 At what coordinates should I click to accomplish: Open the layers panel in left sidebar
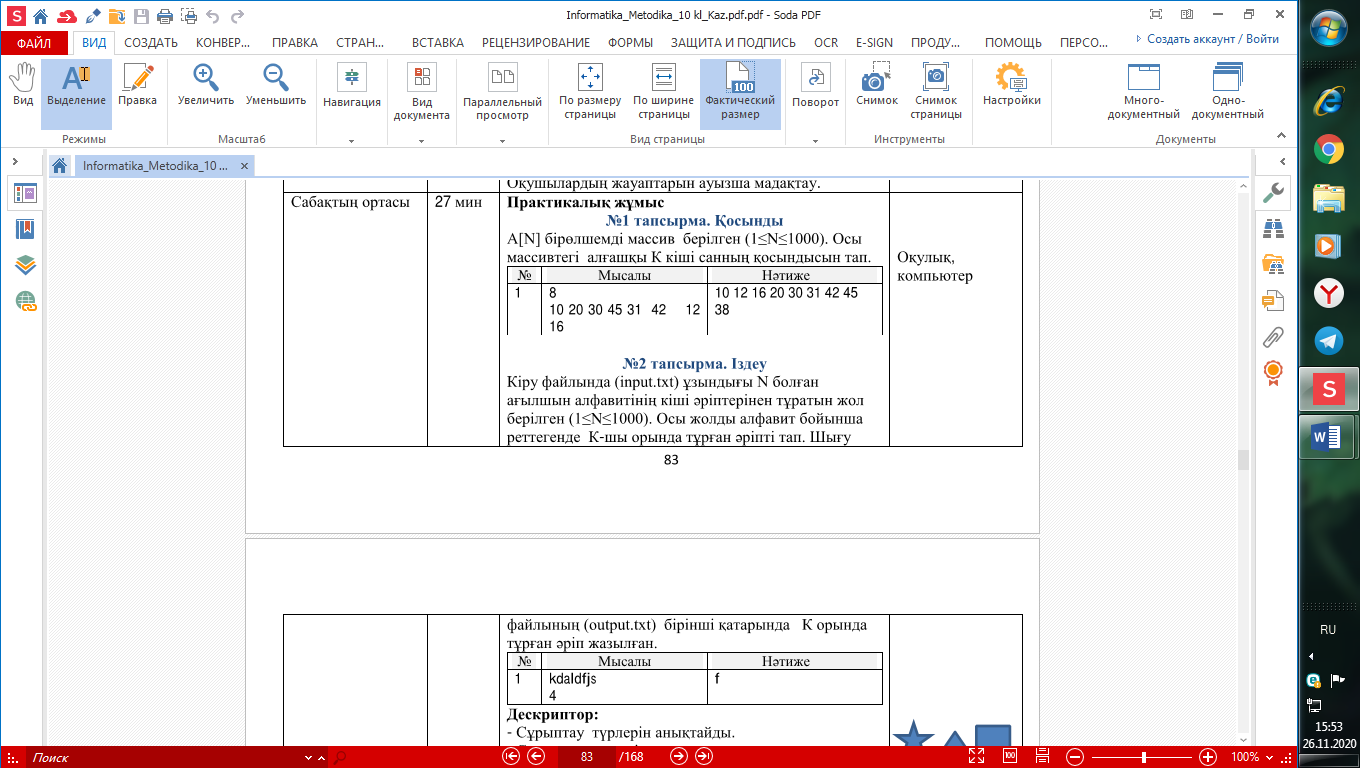(25, 264)
